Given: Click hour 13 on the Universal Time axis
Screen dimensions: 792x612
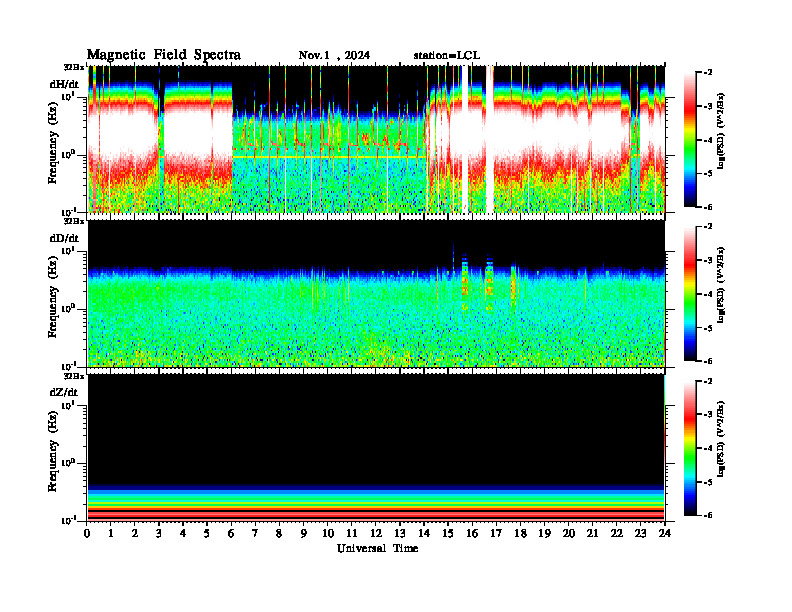Looking at the screenshot, I should (x=400, y=533).
